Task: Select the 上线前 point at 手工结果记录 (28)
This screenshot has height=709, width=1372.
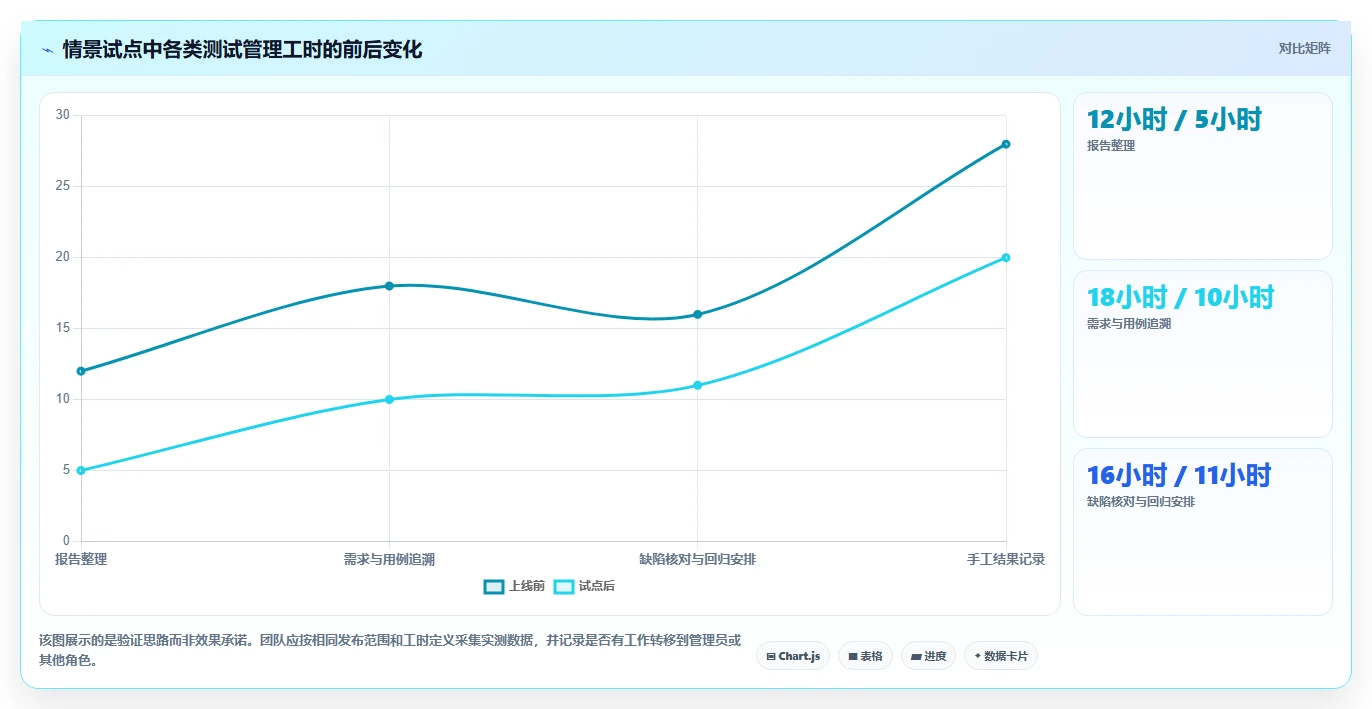Action: tap(1006, 144)
